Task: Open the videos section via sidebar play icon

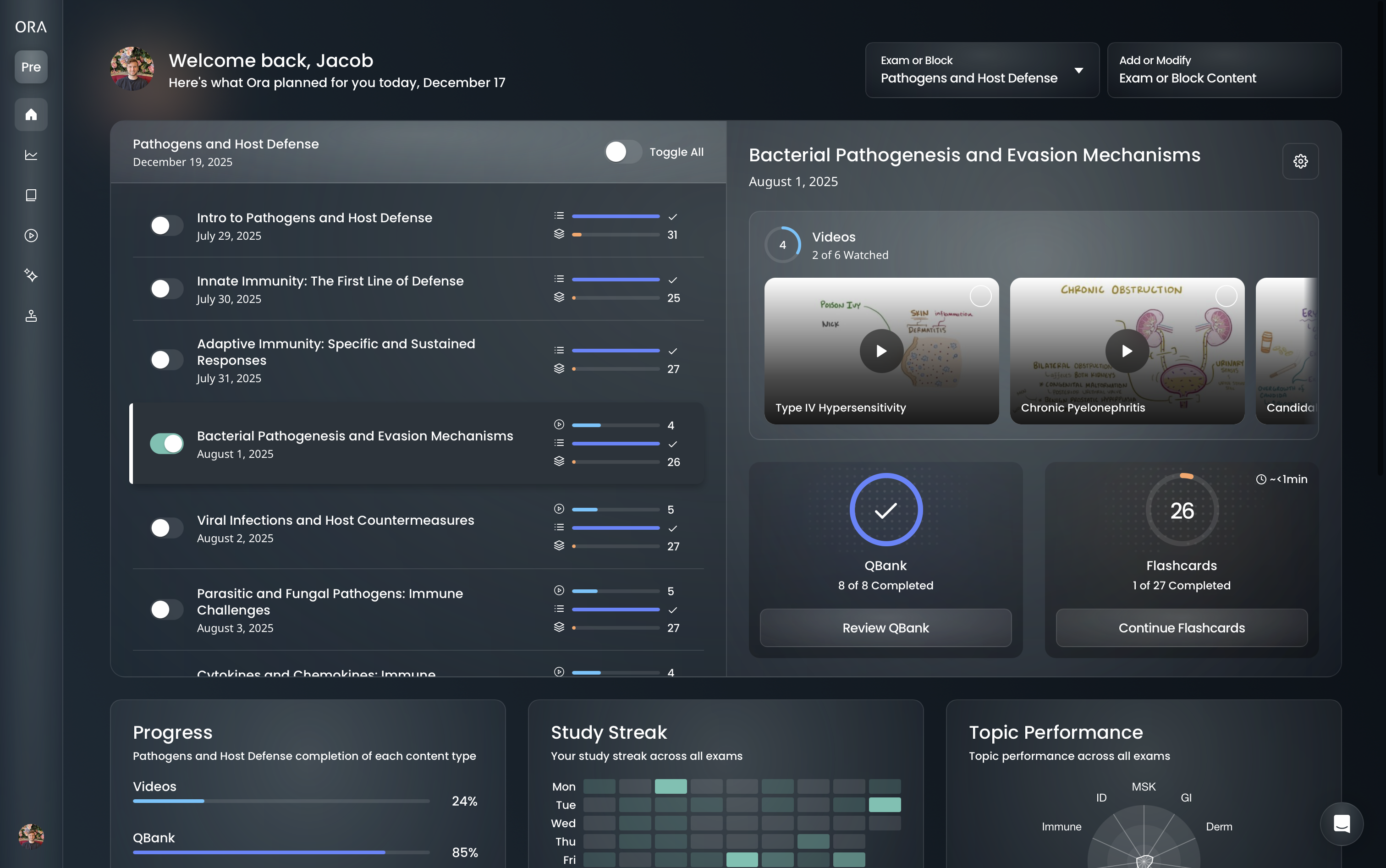Action: coord(30,235)
